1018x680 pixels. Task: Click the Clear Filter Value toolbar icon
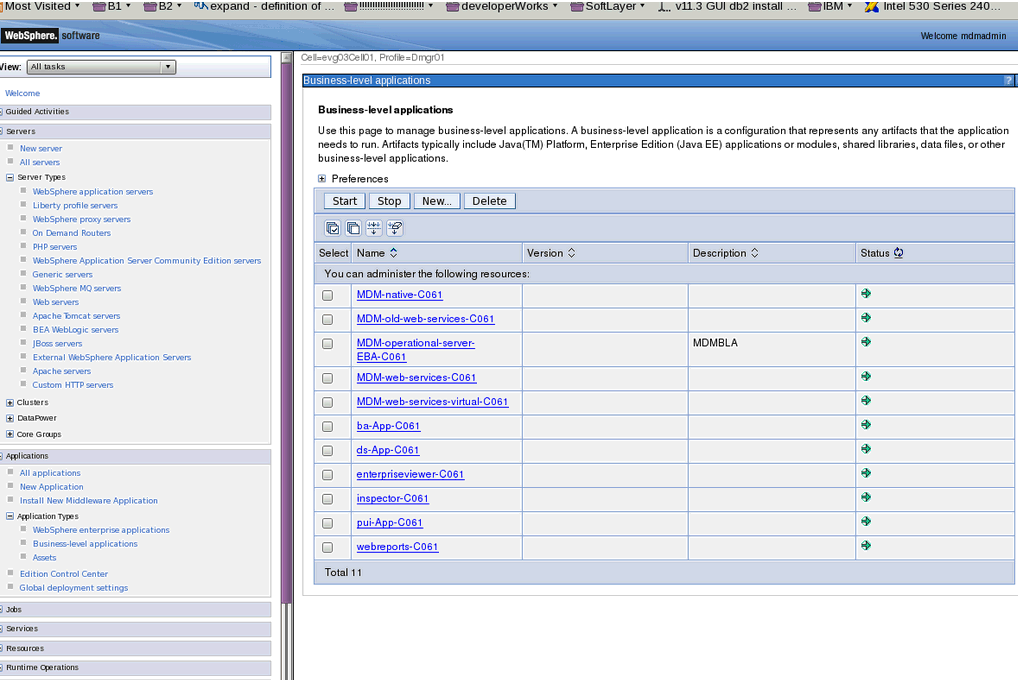tap(395, 227)
